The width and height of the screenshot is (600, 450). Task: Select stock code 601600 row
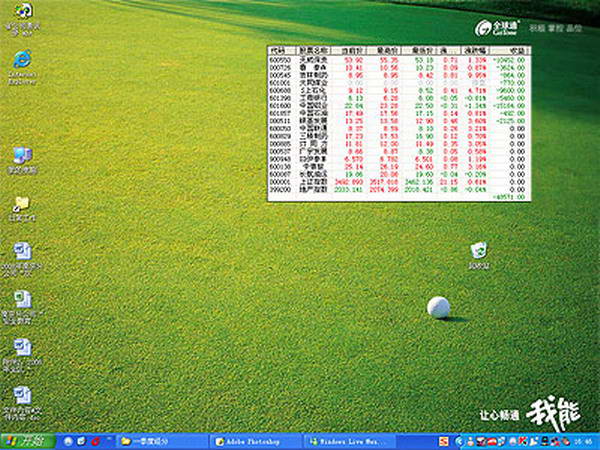tap(398, 106)
